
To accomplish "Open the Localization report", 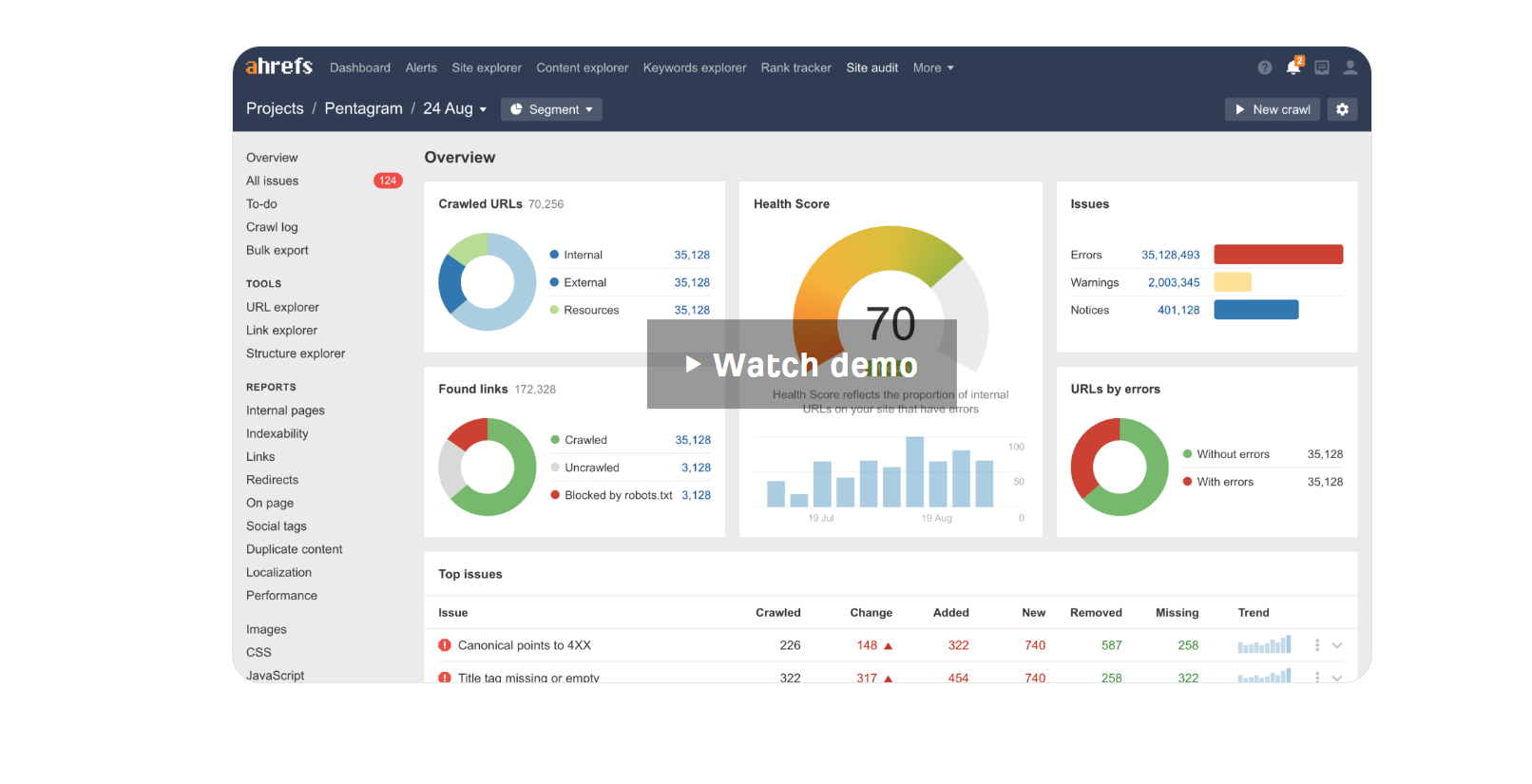I will point(278,572).
